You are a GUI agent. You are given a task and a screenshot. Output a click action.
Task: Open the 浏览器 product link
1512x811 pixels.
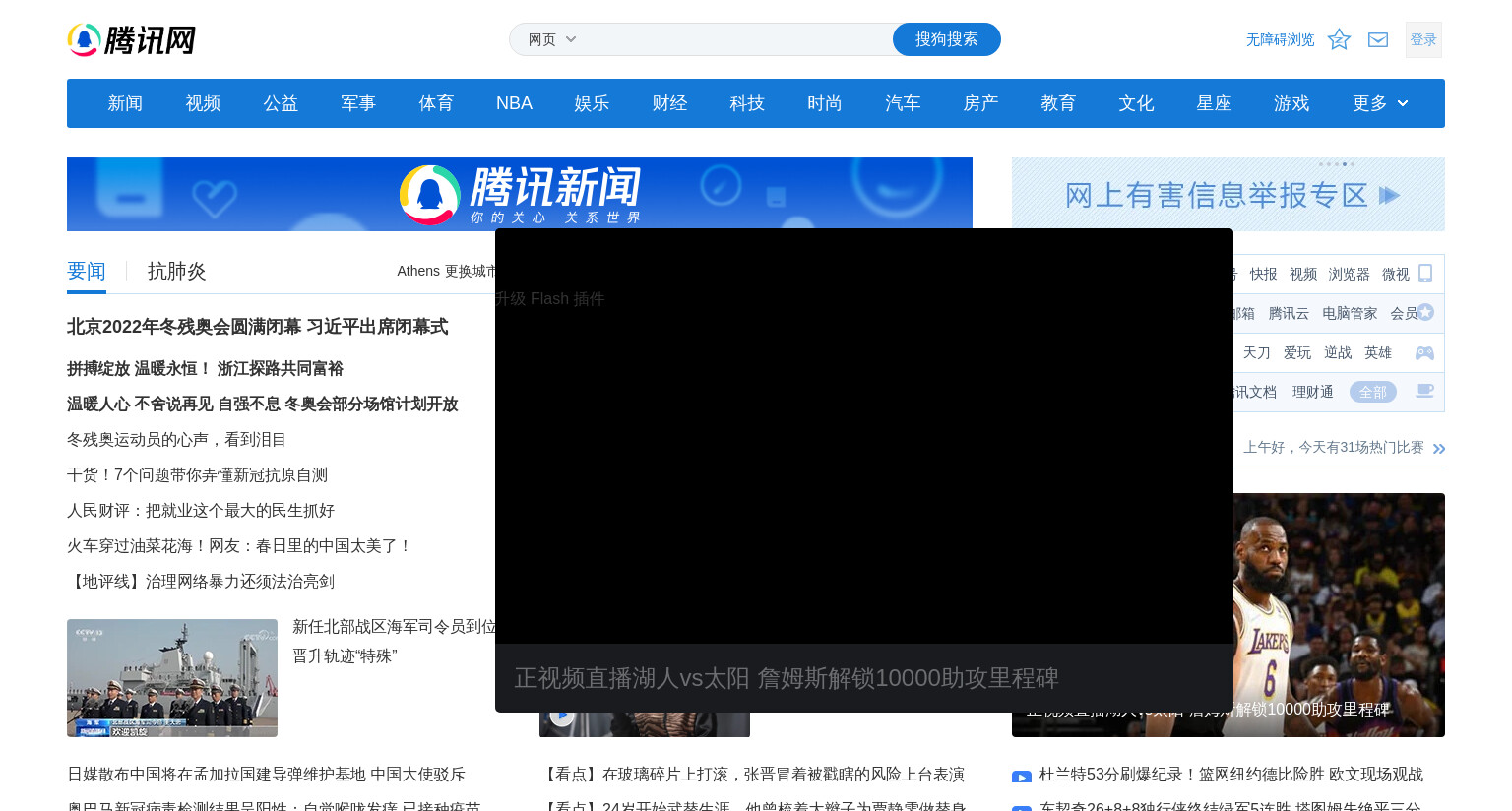tap(1349, 274)
